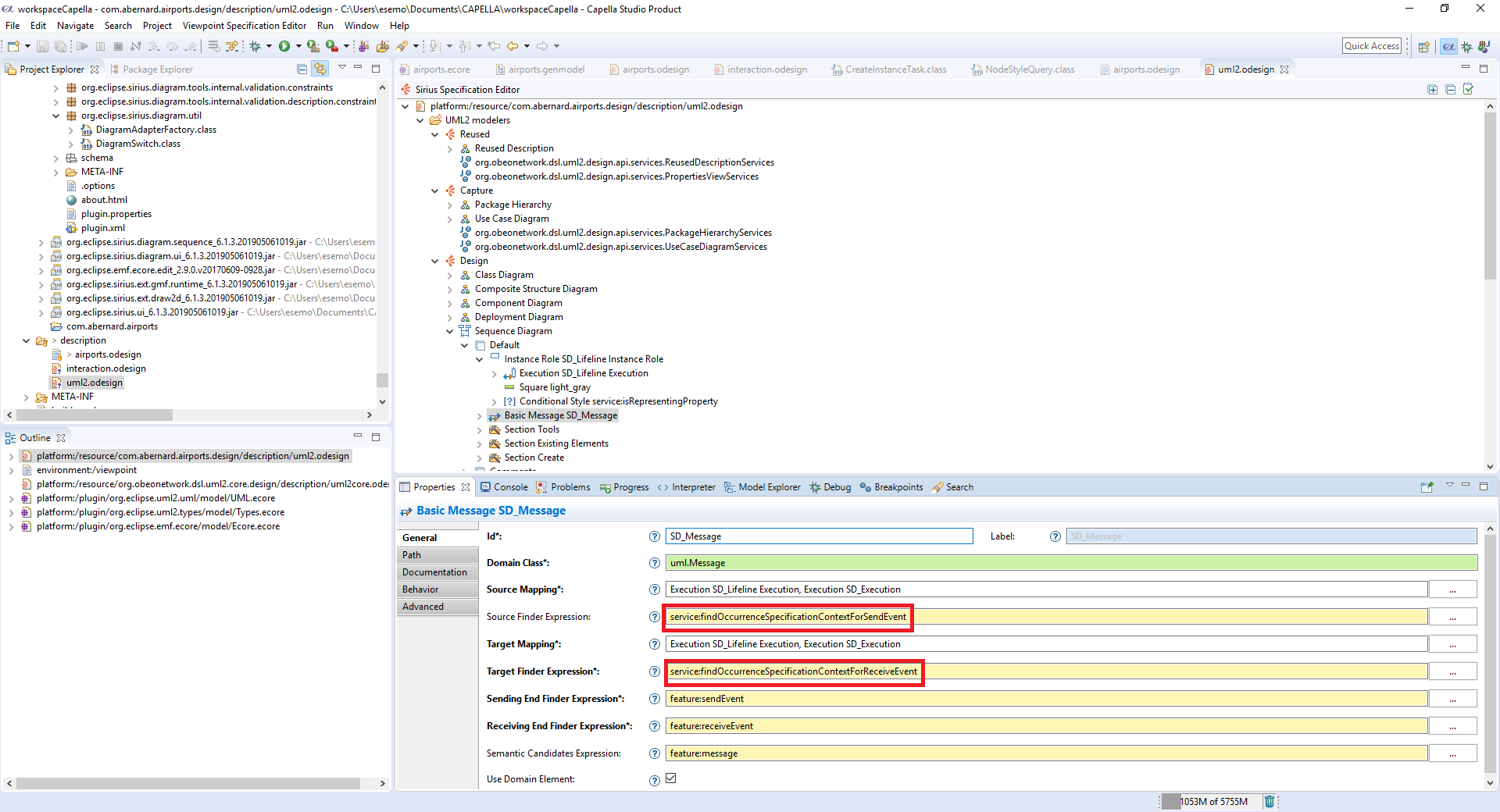Expand the META-INF folder under description
The width and height of the screenshot is (1500, 812).
click(27, 397)
